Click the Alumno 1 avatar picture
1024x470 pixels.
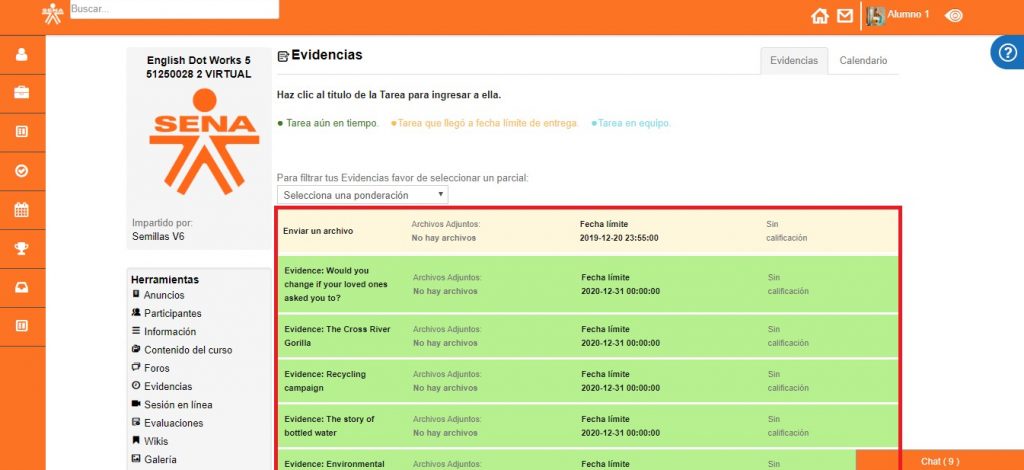pyautogui.click(x=875, y=16)
